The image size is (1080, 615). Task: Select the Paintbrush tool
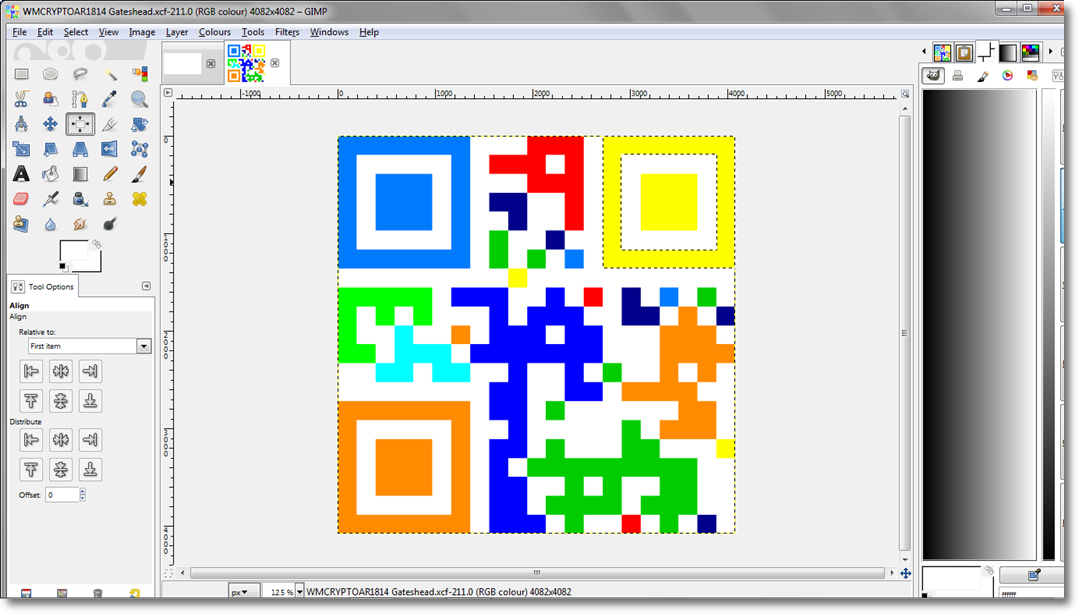[x=139, y=174]
